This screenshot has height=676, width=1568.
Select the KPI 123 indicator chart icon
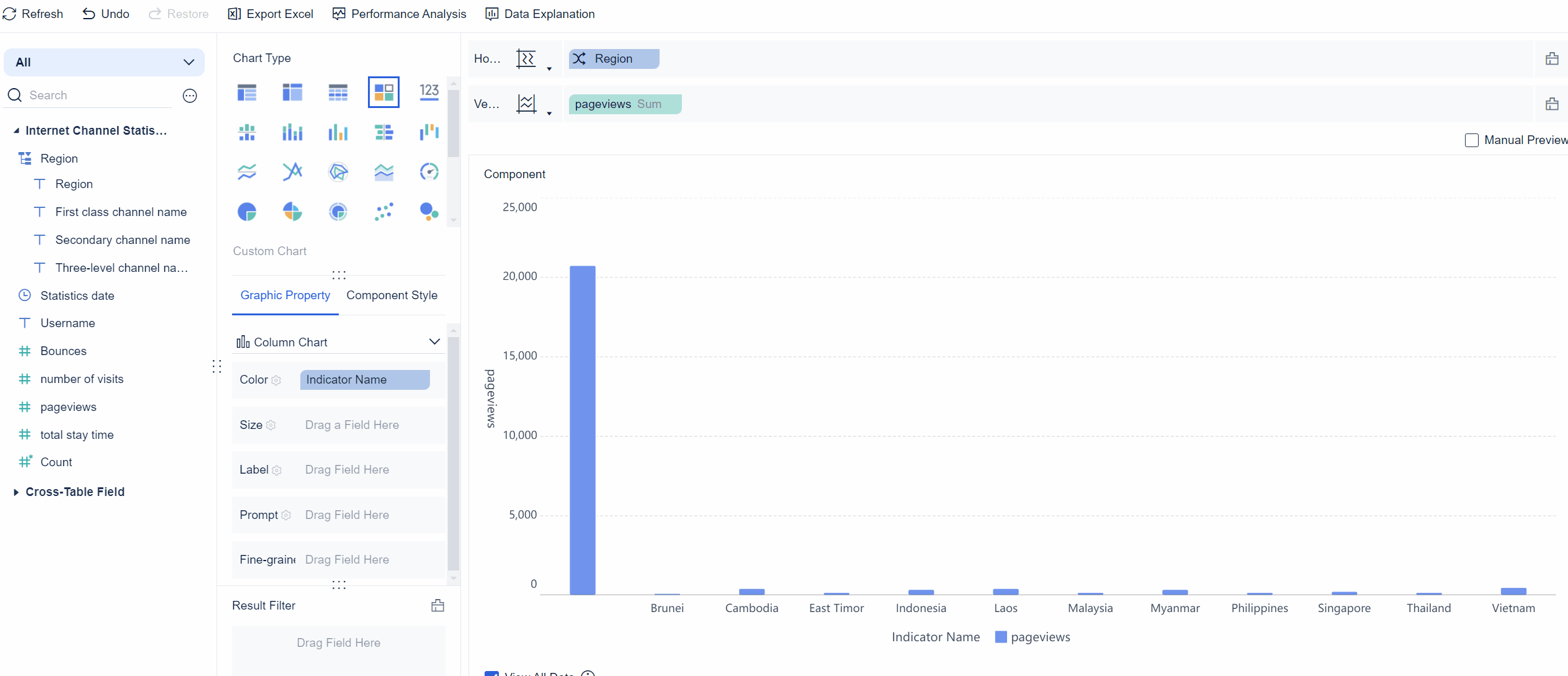(x=429, y=92)
